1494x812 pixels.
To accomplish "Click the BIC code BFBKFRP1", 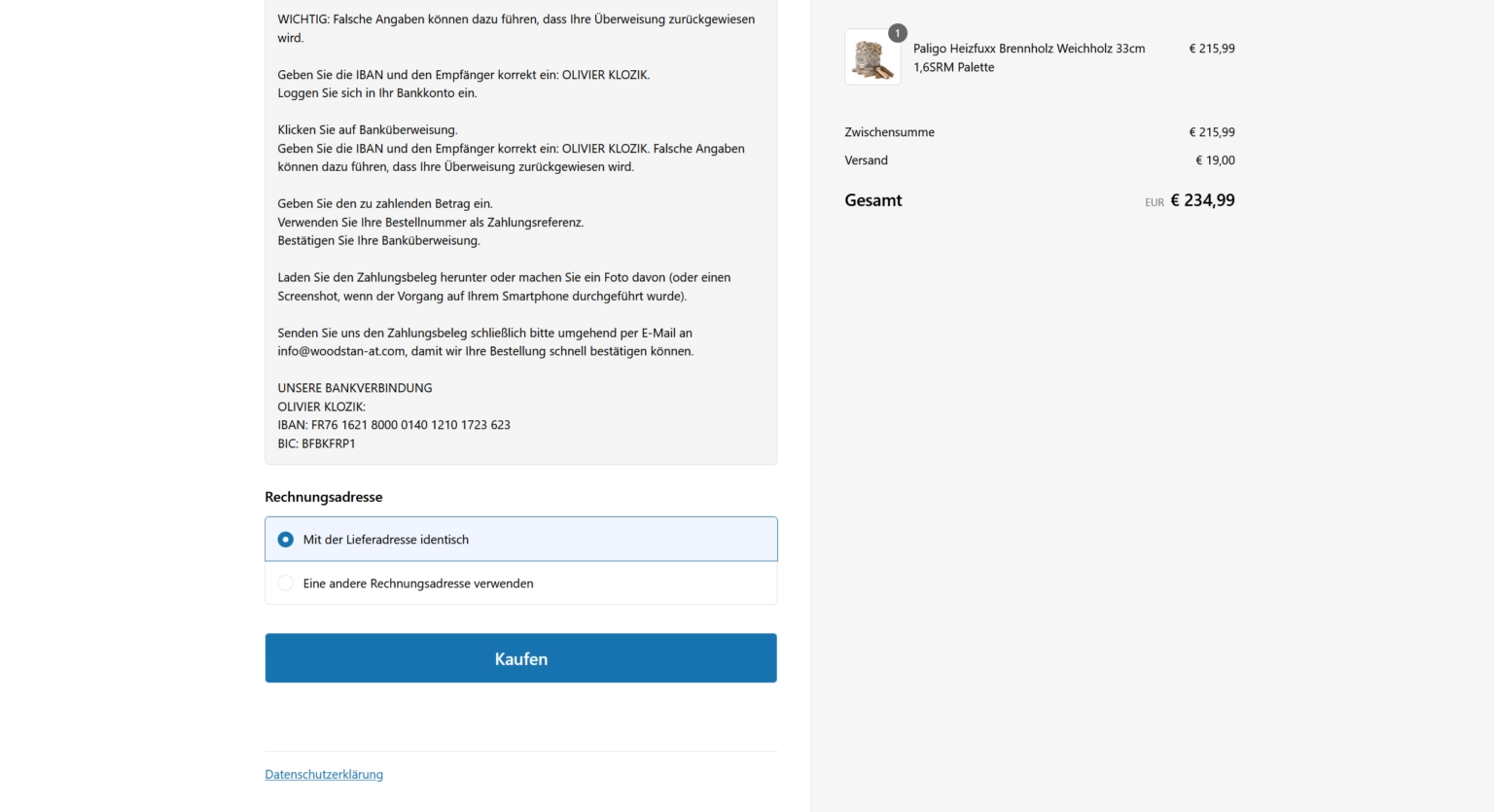I will 316,443.
